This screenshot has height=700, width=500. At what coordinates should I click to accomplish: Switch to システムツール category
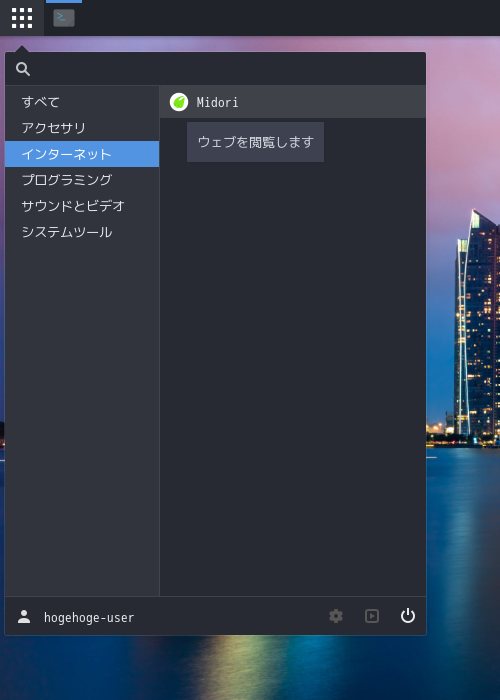tap(82, 232)
